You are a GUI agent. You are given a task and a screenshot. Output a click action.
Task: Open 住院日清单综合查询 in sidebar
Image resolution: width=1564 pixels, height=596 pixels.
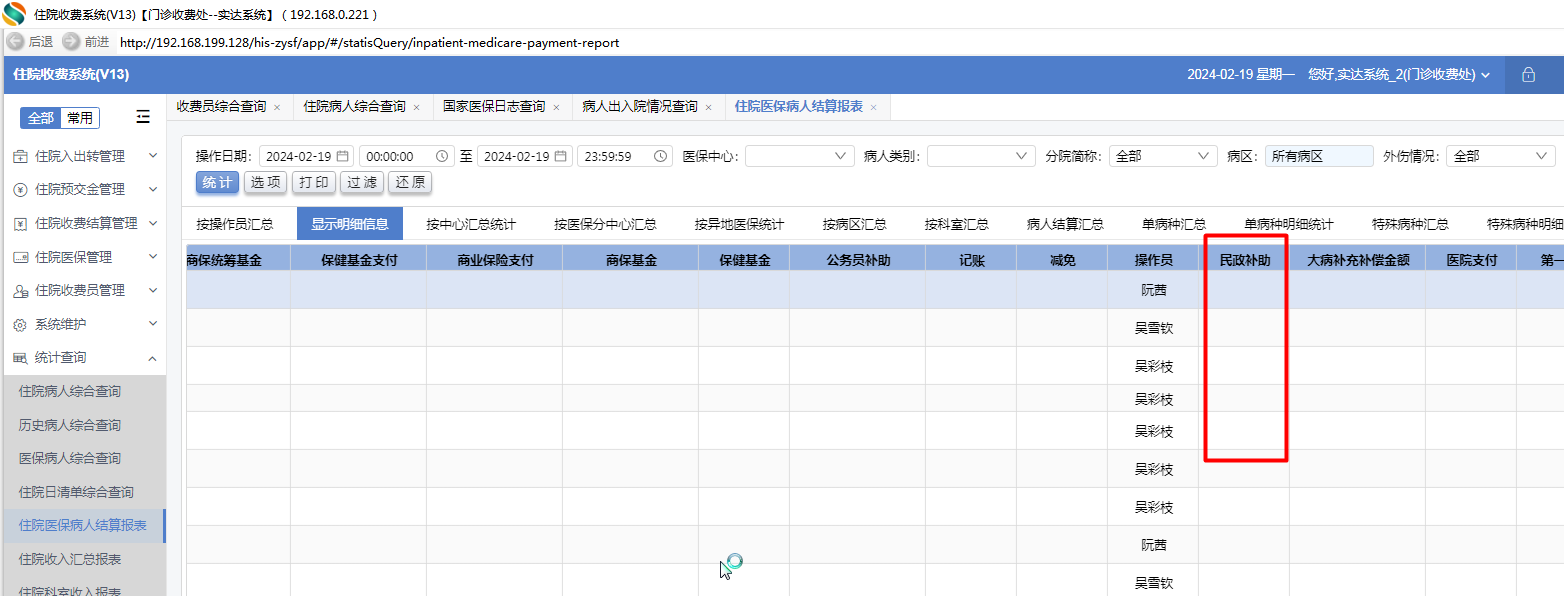(83, 492)
